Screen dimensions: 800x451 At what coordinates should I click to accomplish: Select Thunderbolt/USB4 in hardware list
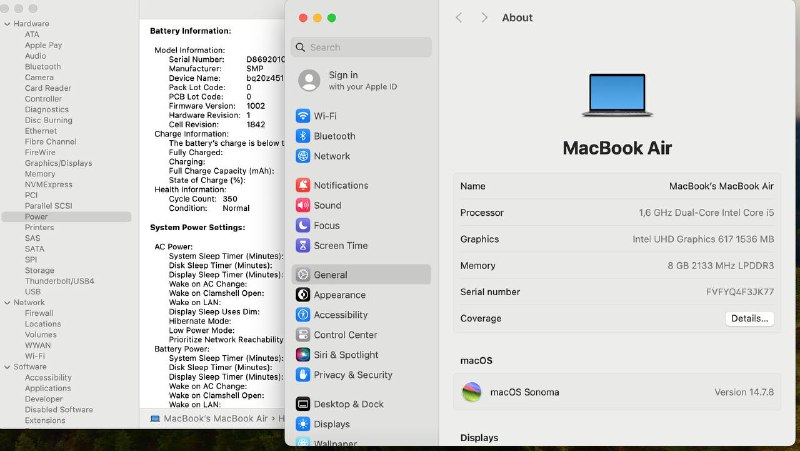tap(59, 281)
